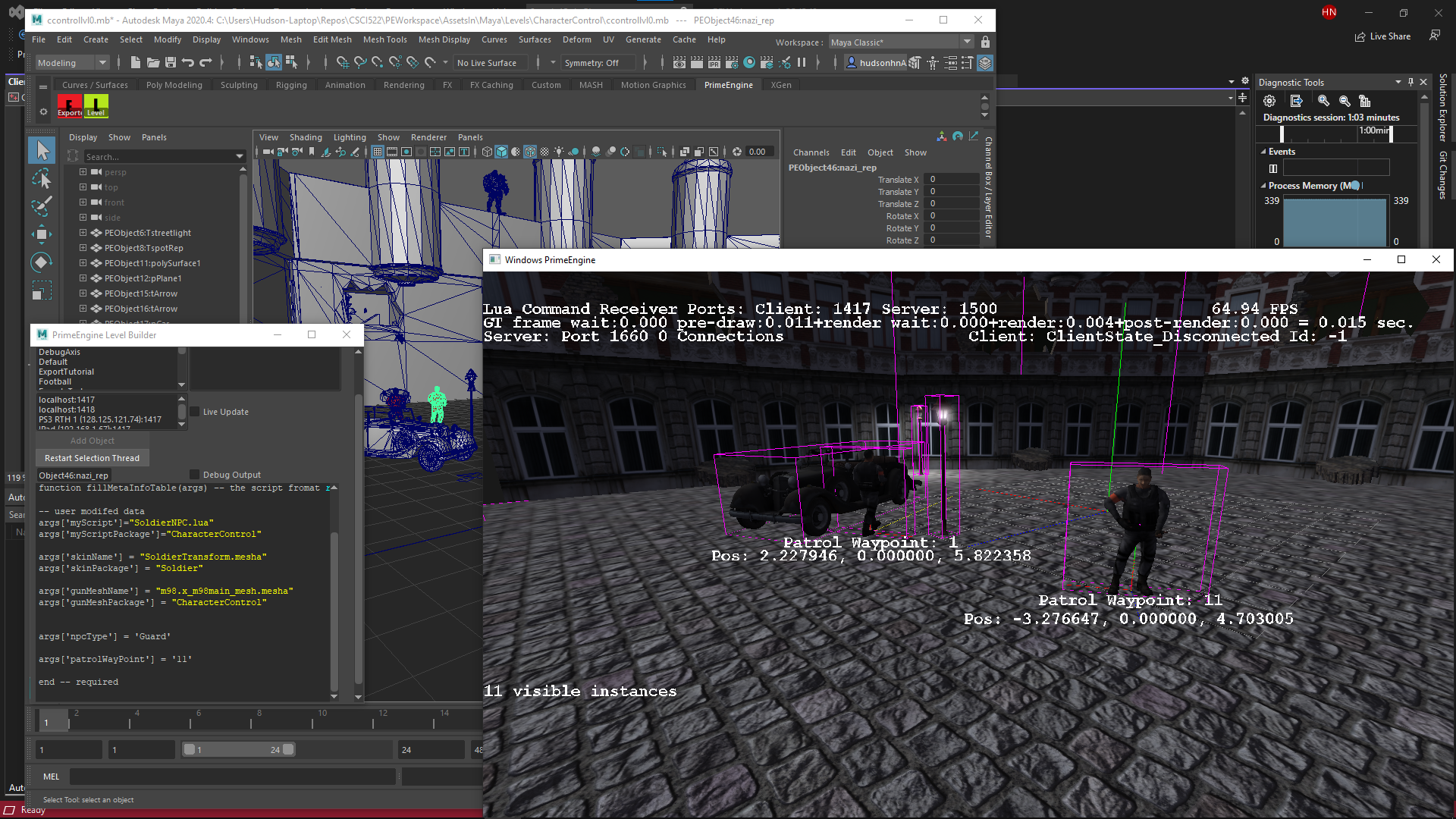
Task: Click the Live Share button
Action: click(x=1382, y=36)
